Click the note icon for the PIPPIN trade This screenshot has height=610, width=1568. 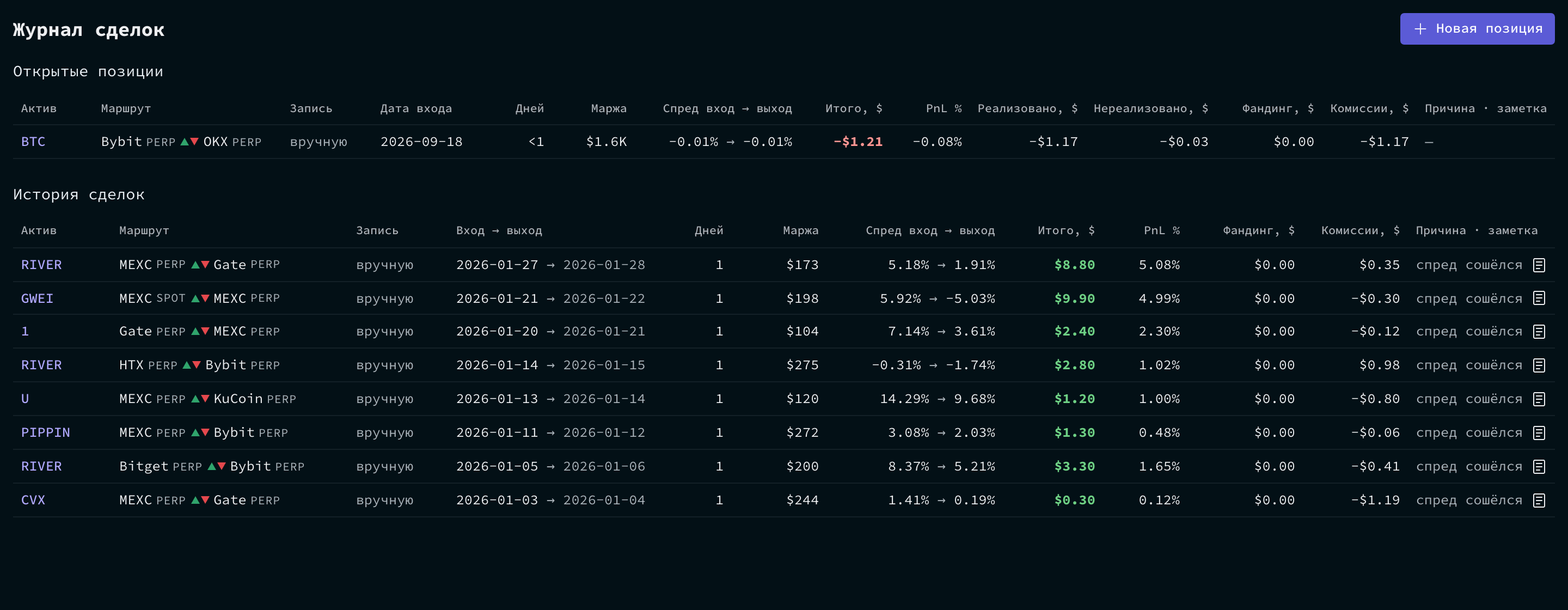(1539, 433)
